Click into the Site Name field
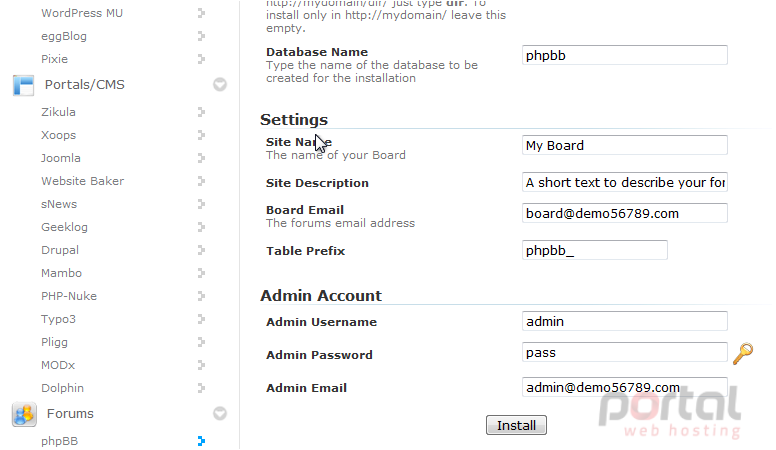The height and width of the screenshot is (450, 776). pyautogui.click(x=625, y=145)
